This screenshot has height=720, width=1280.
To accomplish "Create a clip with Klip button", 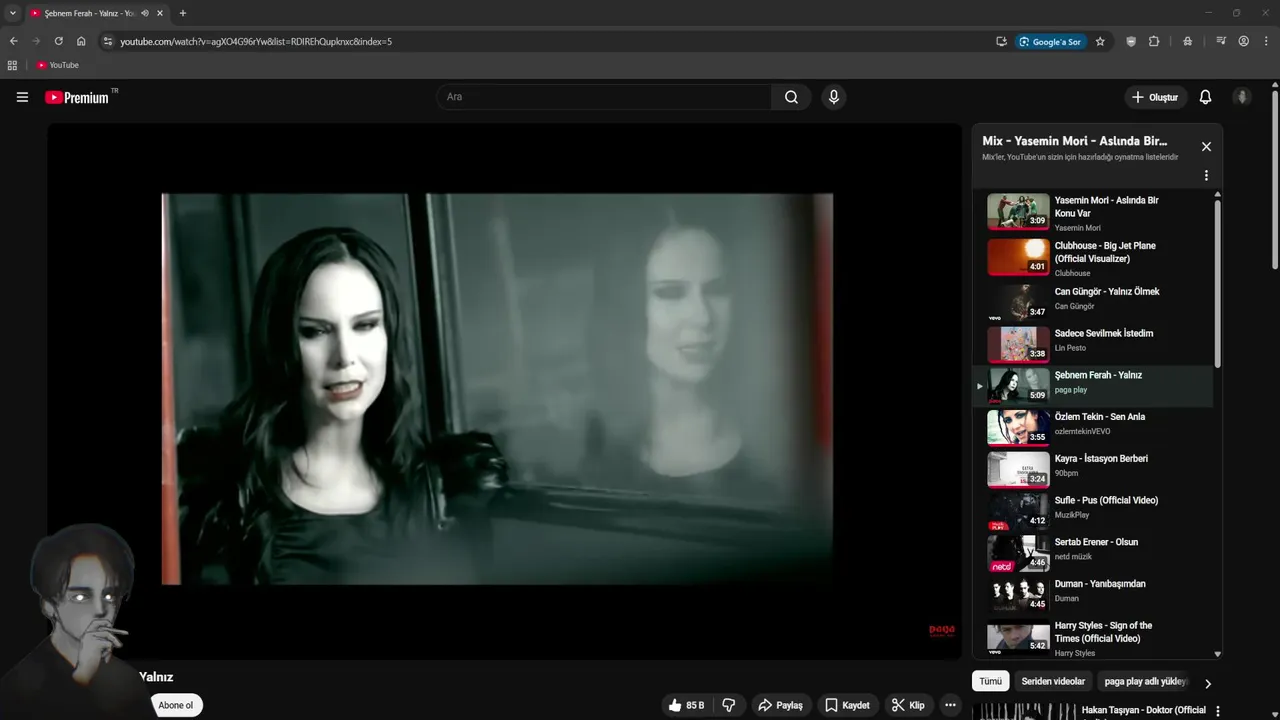I will [x=908, y=705].
